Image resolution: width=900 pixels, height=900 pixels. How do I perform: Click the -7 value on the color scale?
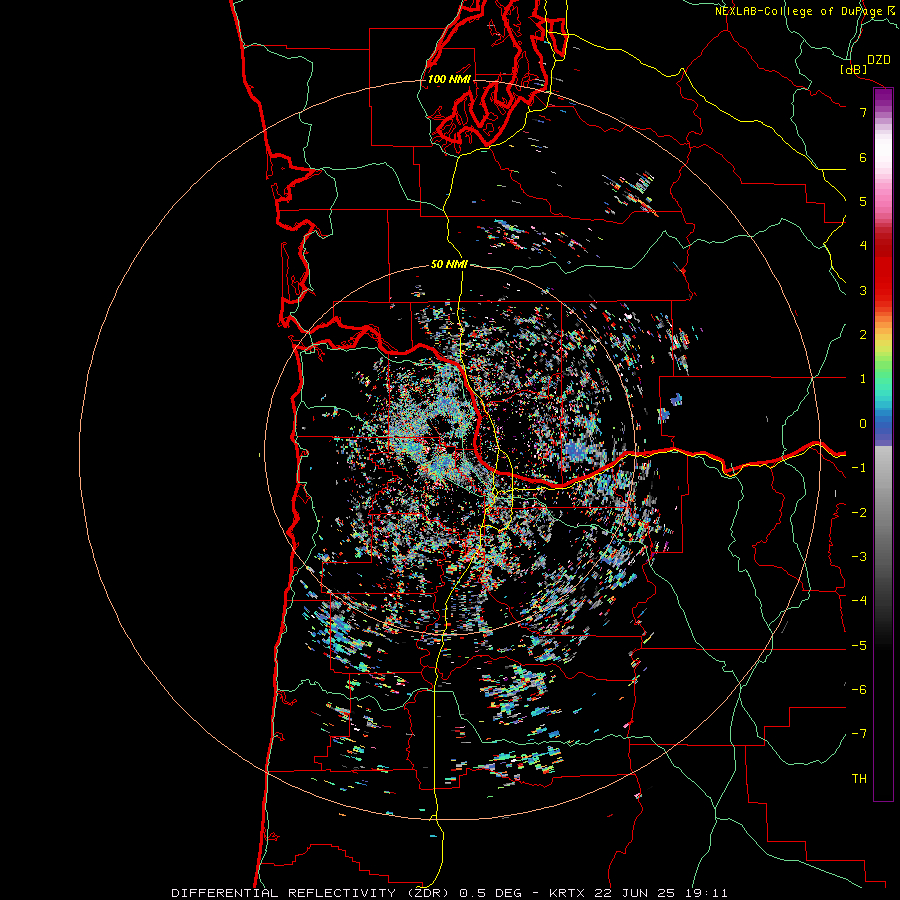pos(859,734)
